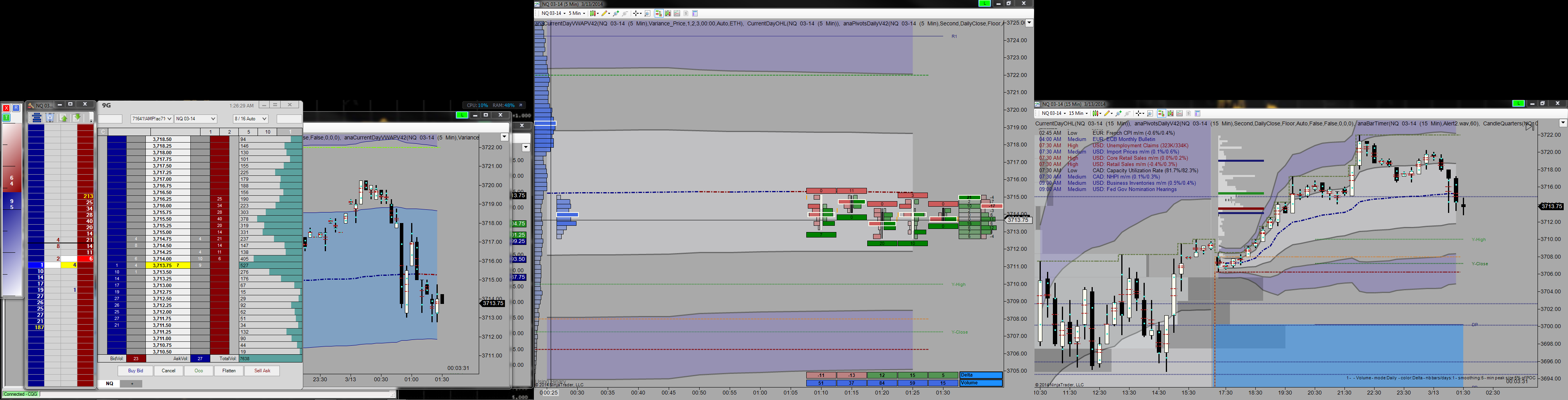
Task: Open the 15 Min interval dropdown
Action: 1079,113
